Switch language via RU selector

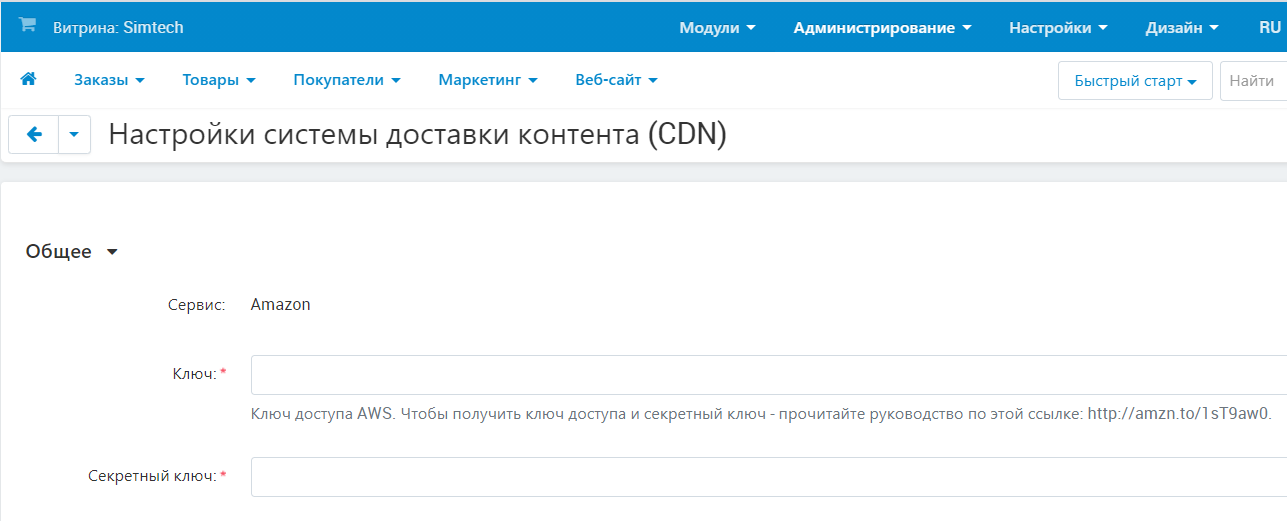pyautogui.click(x=1270, y=28)
